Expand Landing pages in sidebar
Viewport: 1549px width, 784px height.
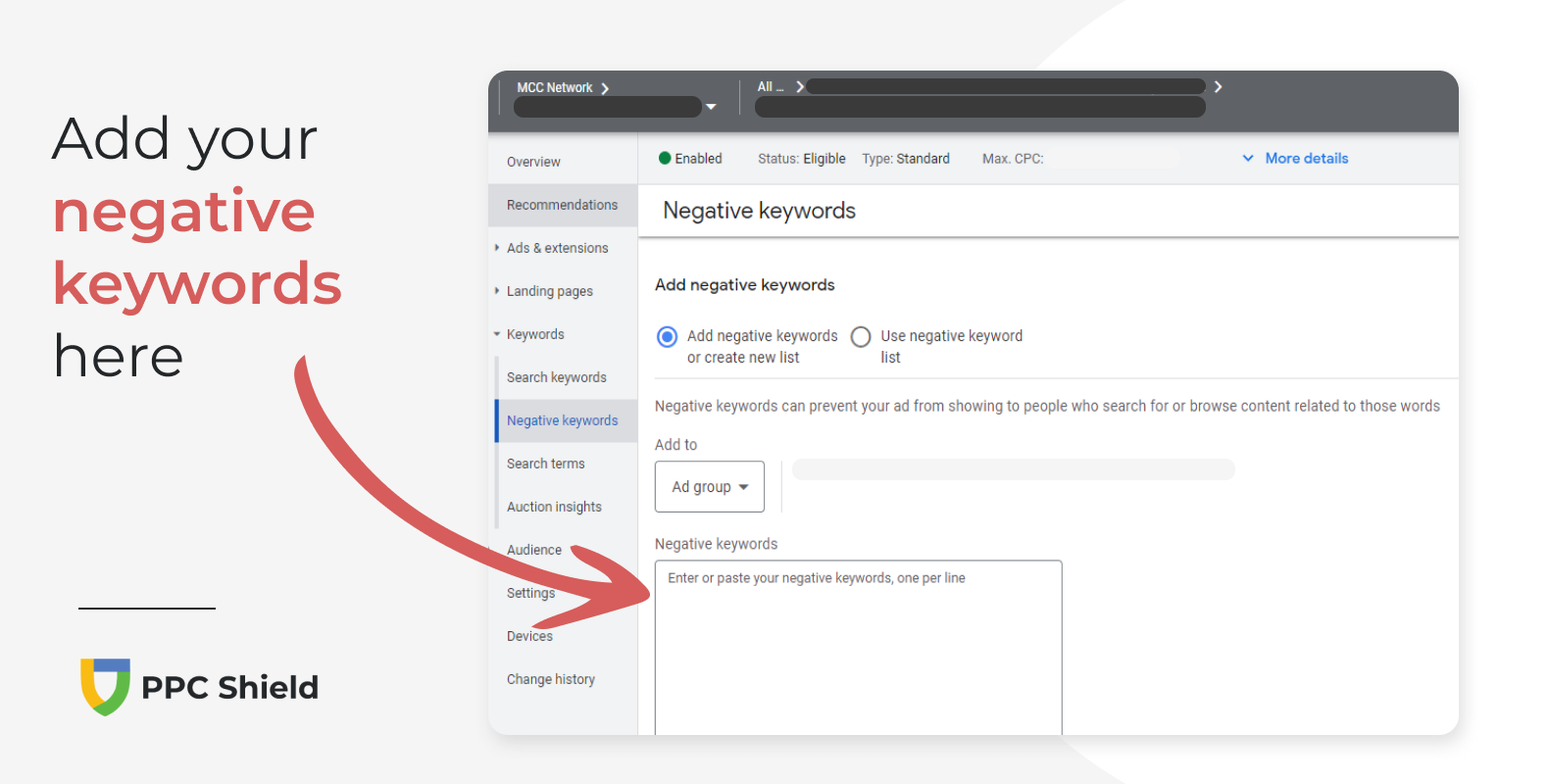549,291
